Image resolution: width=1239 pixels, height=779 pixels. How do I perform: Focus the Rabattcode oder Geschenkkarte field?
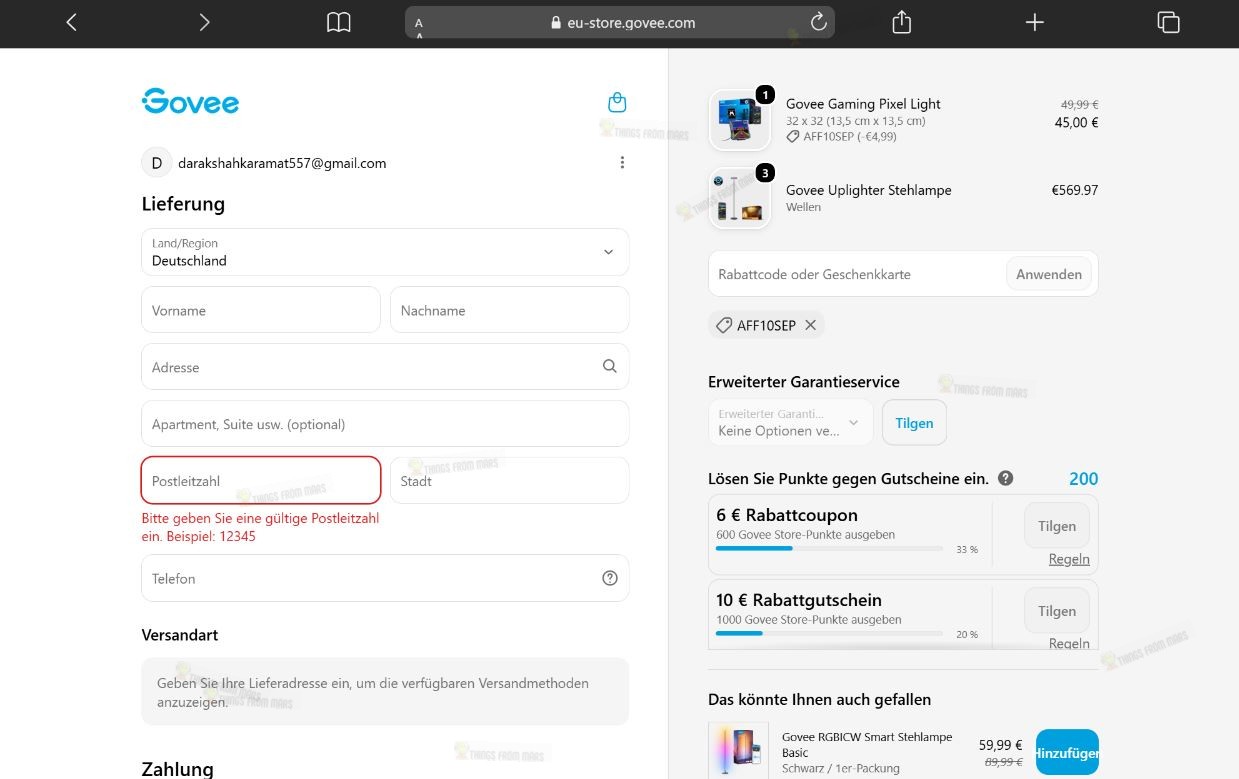point(856,274)
